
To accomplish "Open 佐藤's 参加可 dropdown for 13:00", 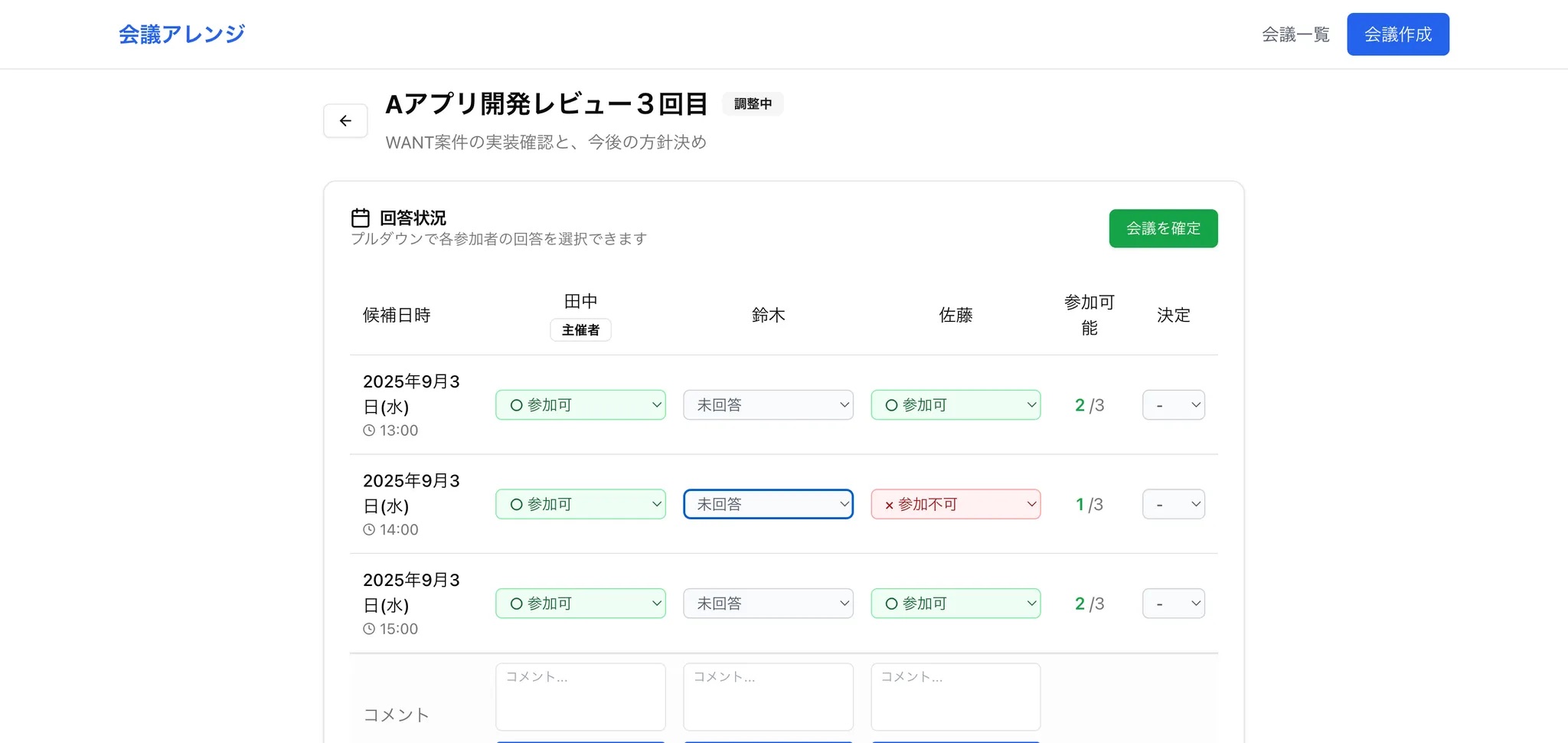I will (955, 405).
